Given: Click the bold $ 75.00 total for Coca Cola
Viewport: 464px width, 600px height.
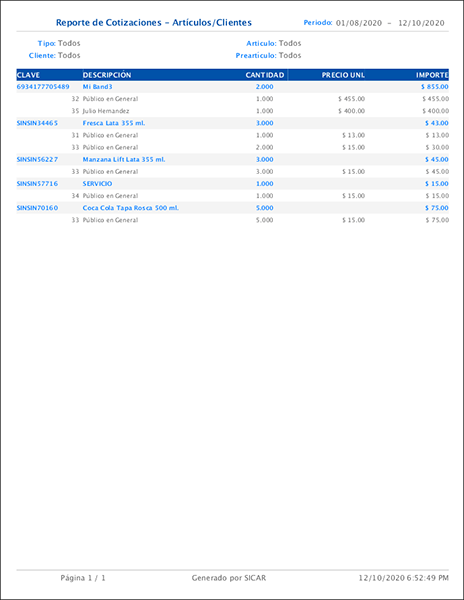Looking at the screenshot, I should (437, 208).
